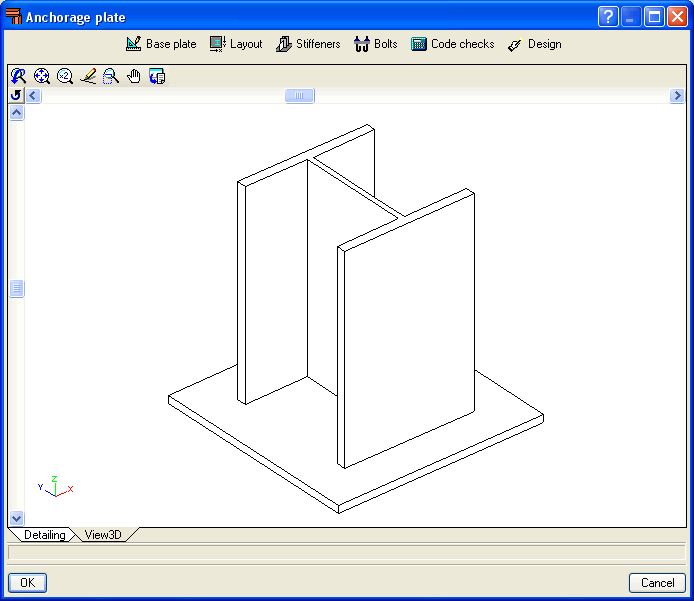Click the Anchorage plate title bar icon
Viewport: 694px width, 601px height.
[x=14, y=16]
